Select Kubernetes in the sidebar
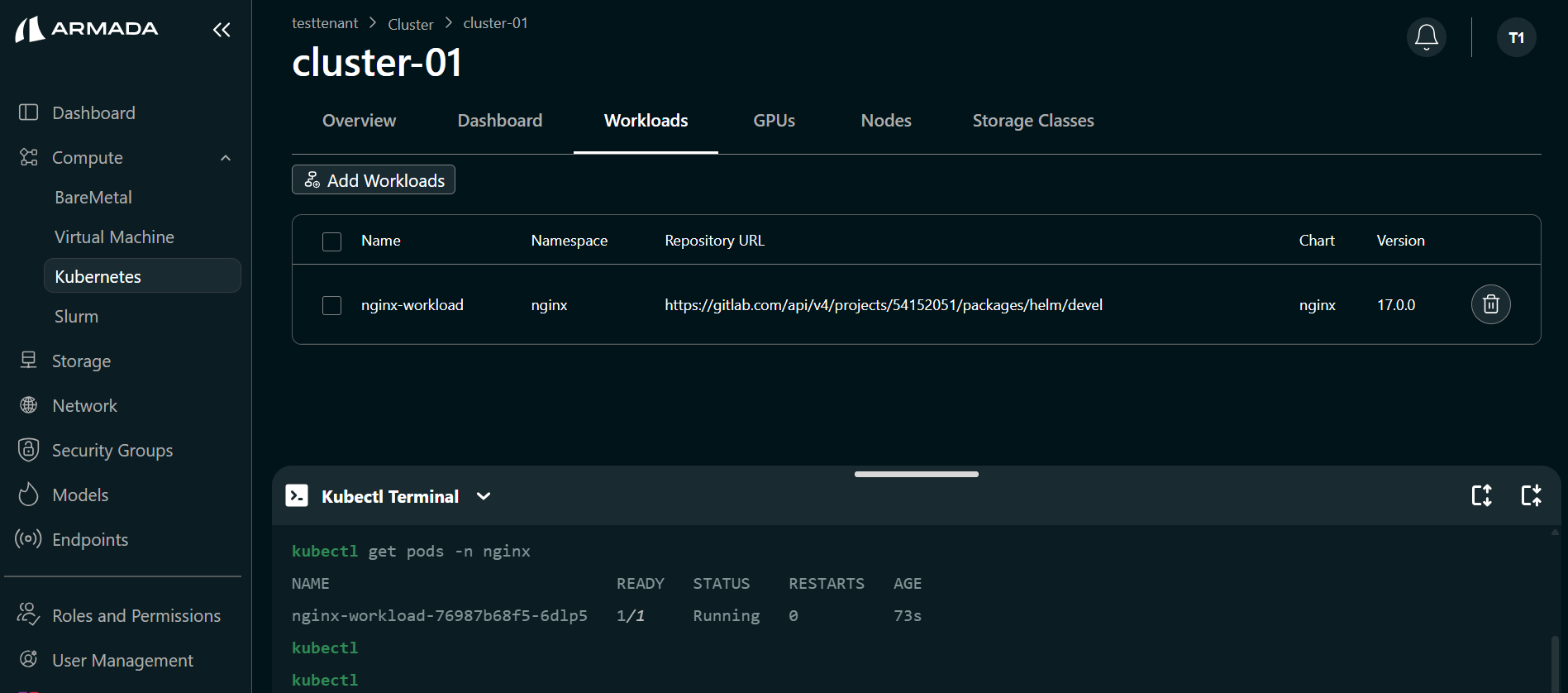Viewport: 1568px width, 693px height. click(142, 275)
